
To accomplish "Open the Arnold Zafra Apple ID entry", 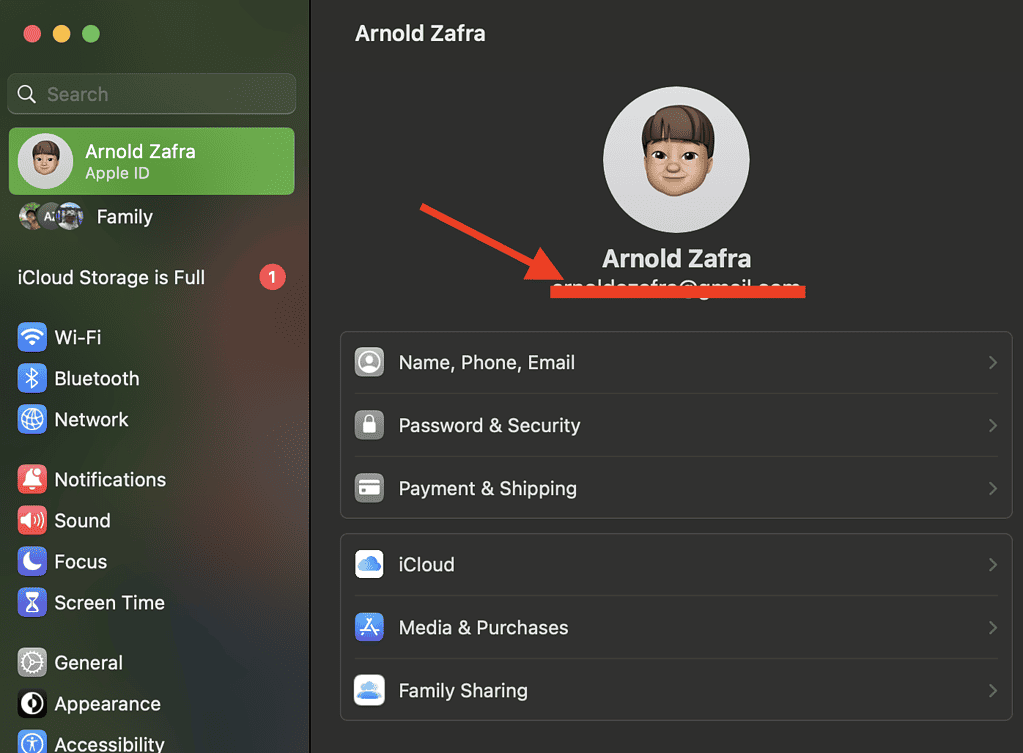I will (x=151, y=161).
